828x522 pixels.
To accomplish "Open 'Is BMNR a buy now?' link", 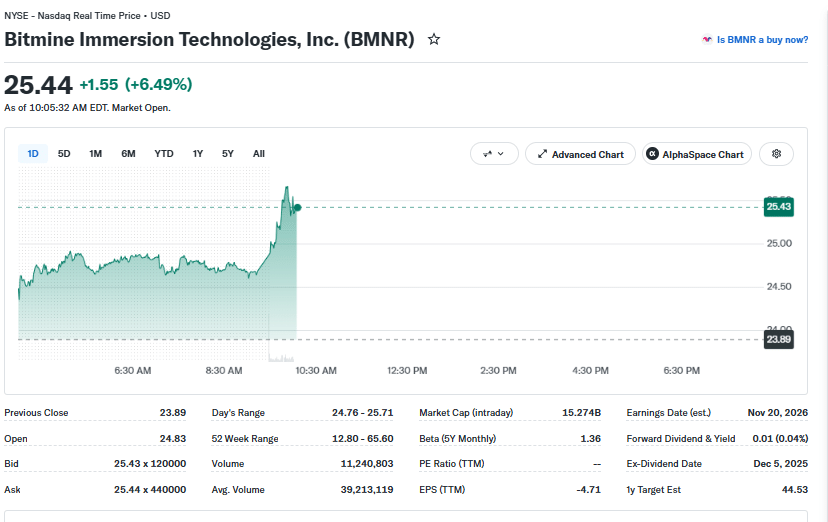I will [x=762, y=40].
